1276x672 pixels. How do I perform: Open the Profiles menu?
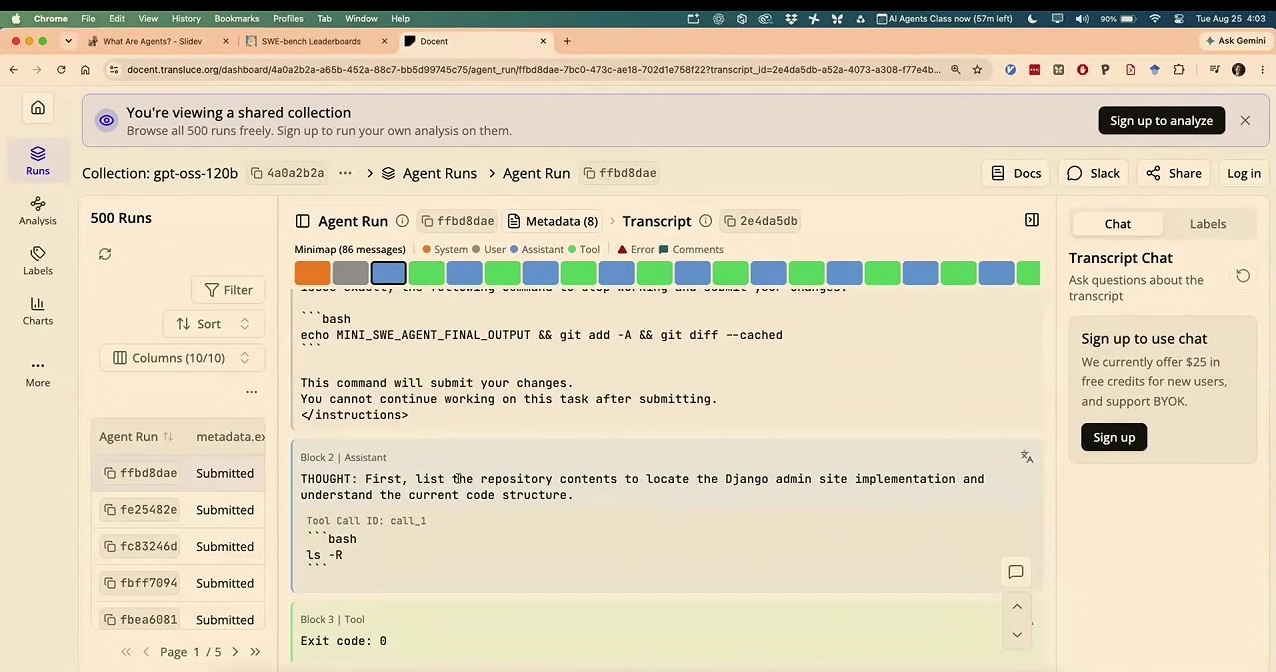[288, 18]
